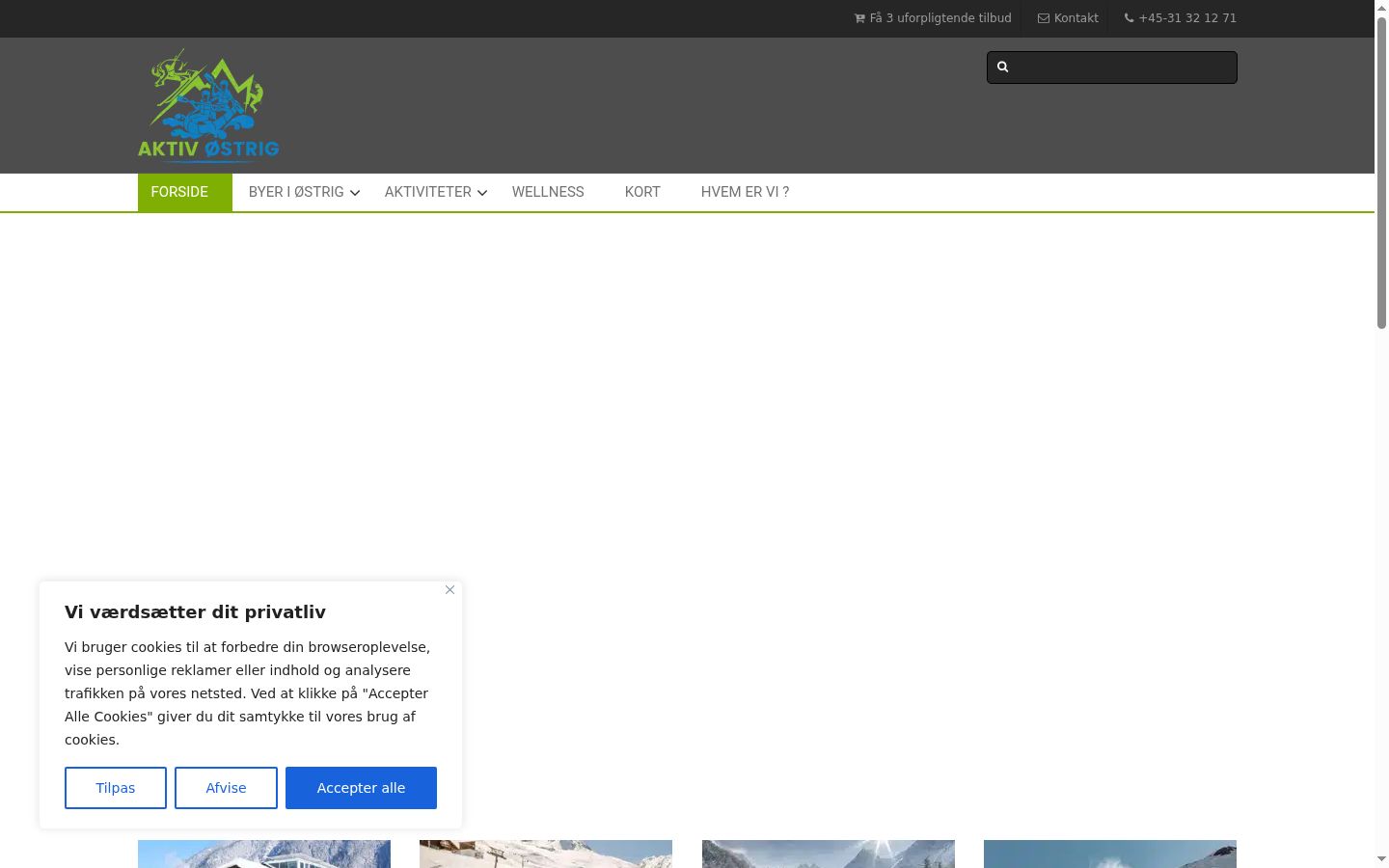Focus the search input field

1112,68
